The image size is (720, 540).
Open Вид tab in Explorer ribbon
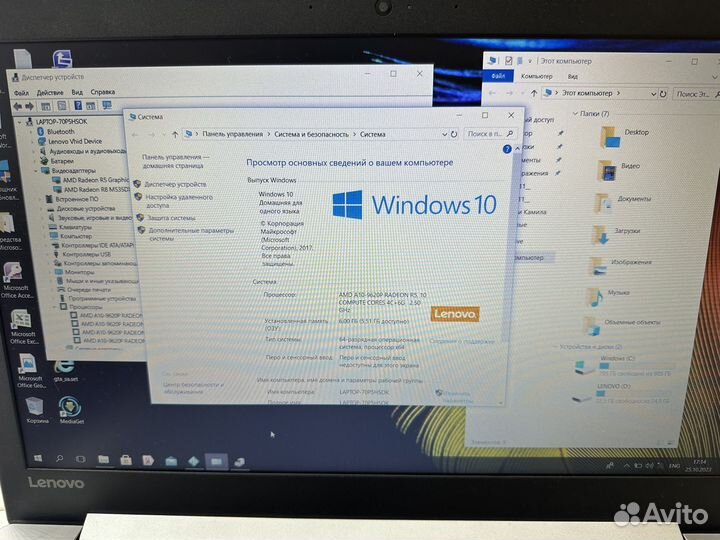coord(573,77)
